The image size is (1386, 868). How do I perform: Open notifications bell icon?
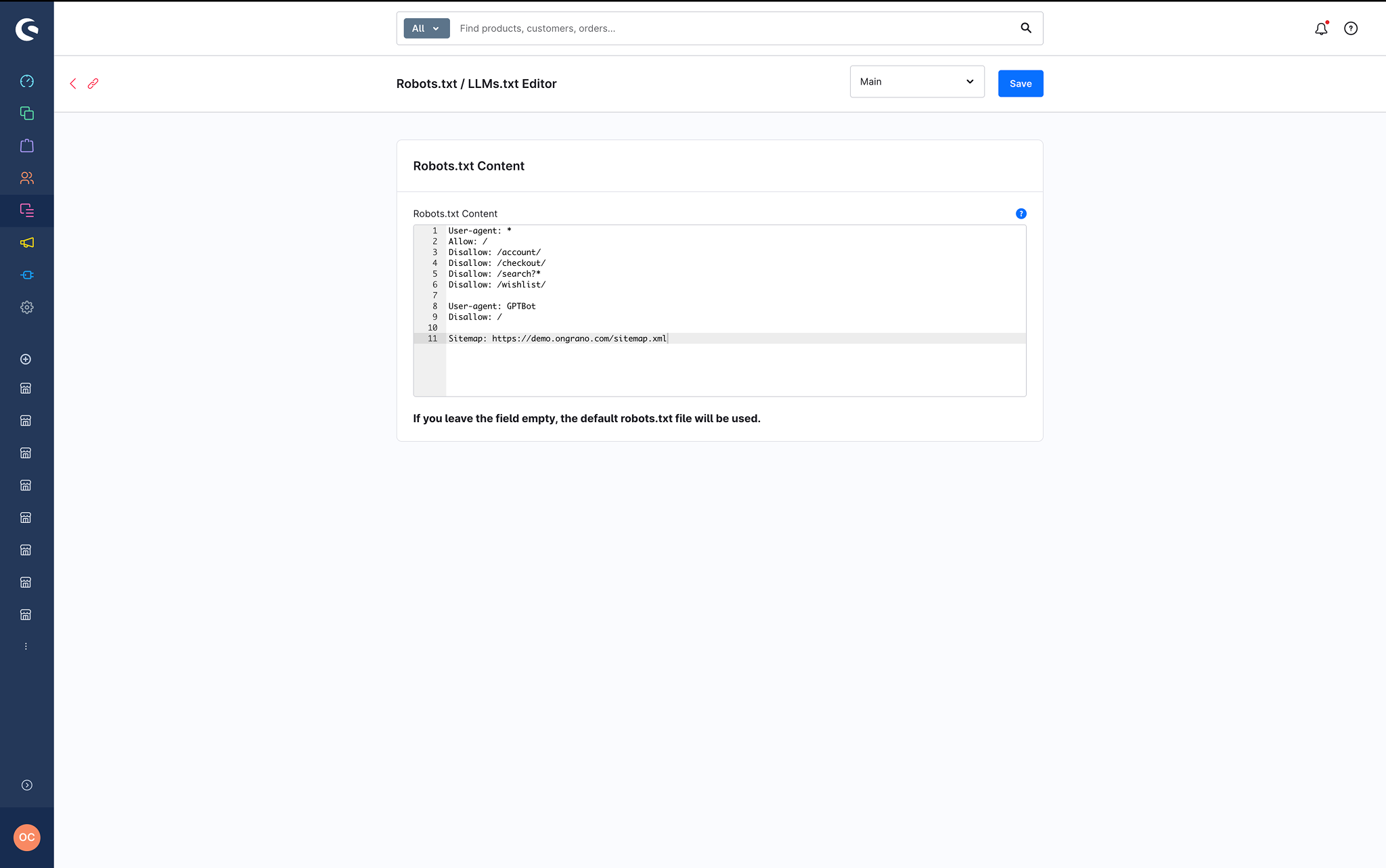point(1321,28)
